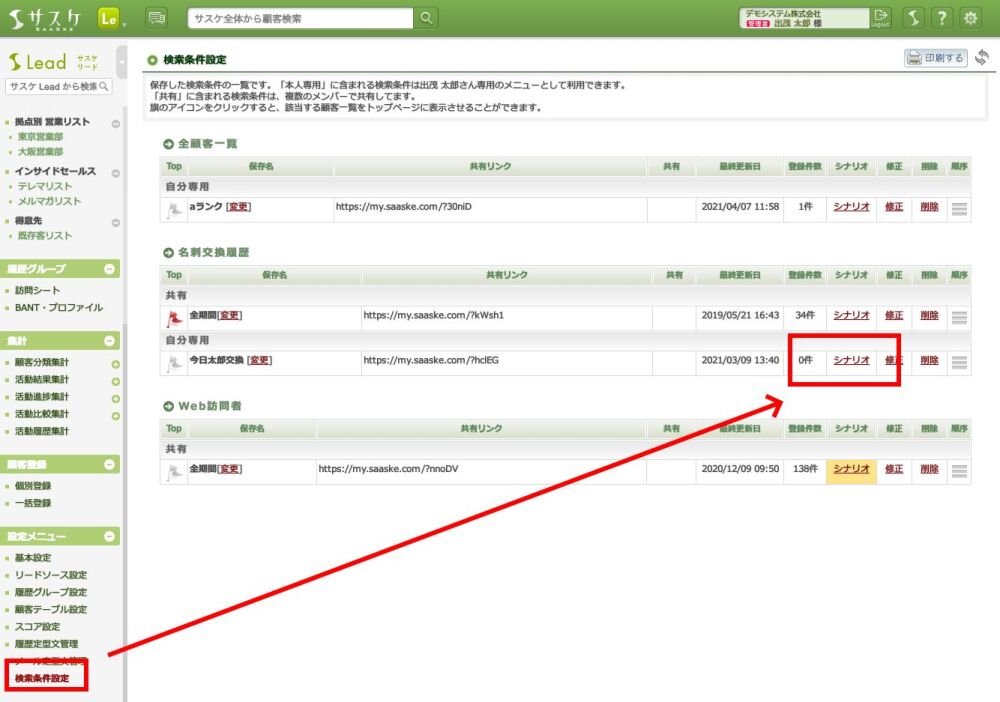Click the magnifier search button in header
The width and height of the screenshot is (1000, 702).
coord(427,18)
